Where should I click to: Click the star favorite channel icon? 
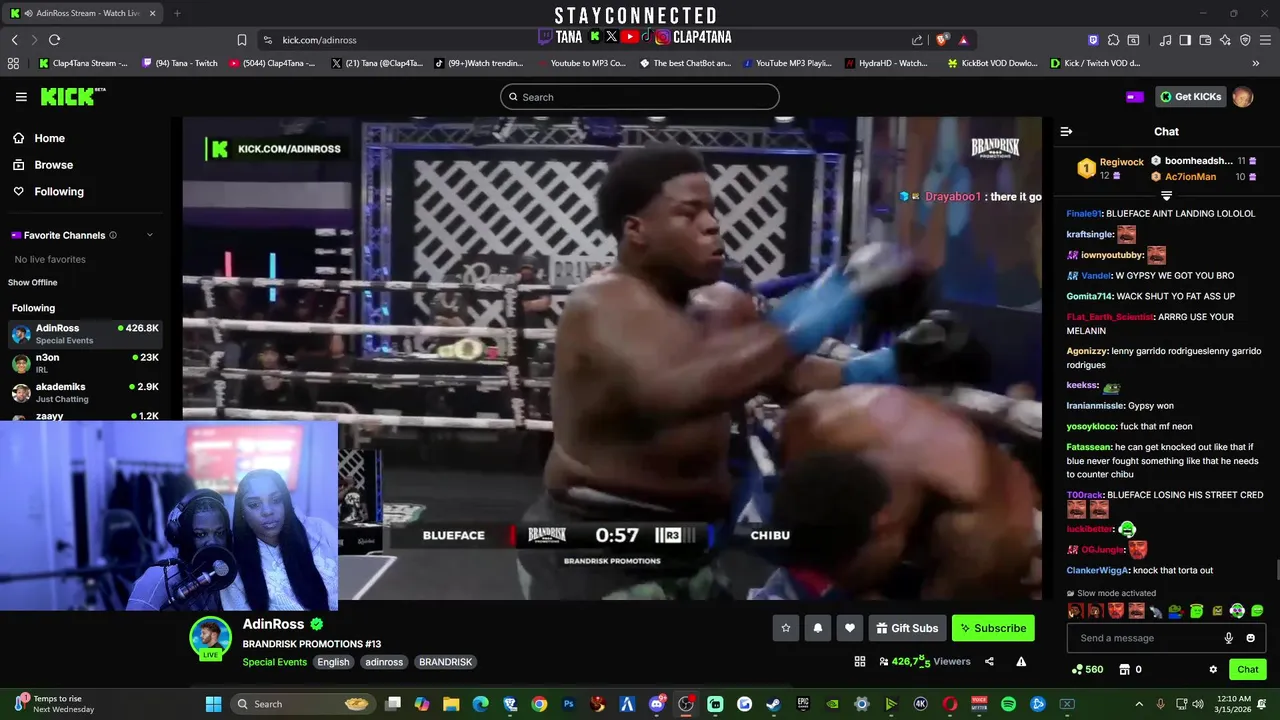(786, 628)
